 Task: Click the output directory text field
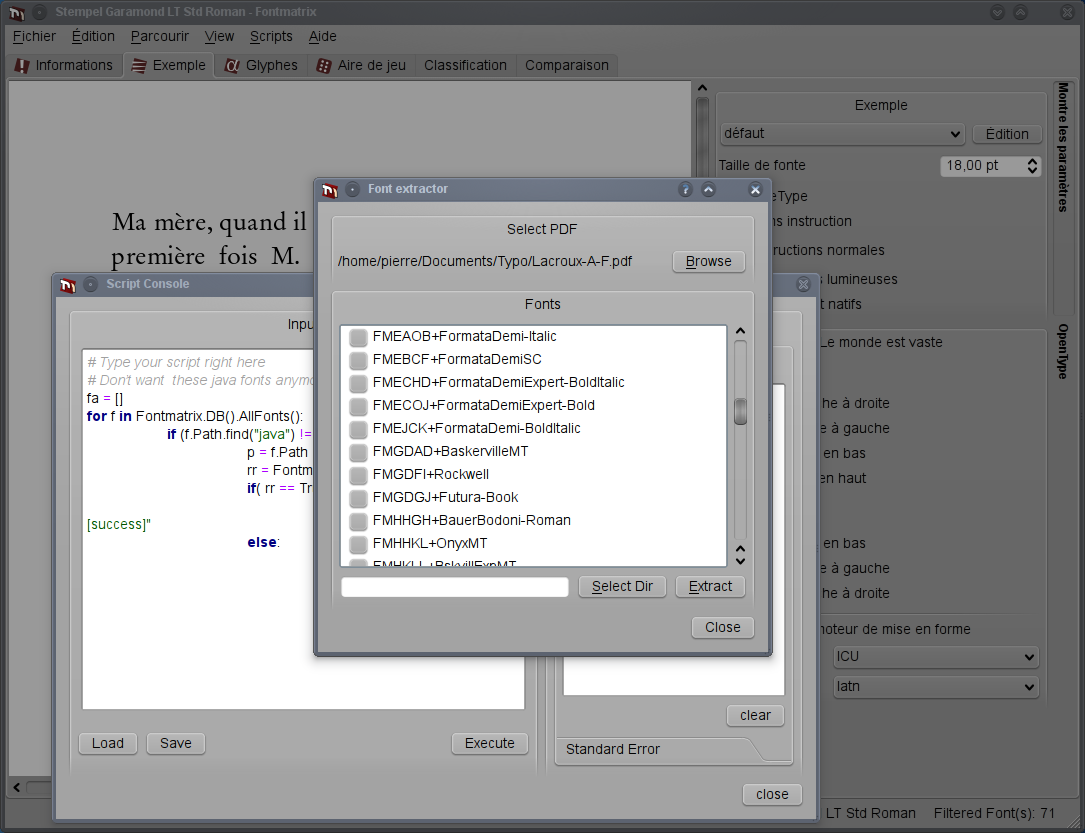[x=455, y=587]
